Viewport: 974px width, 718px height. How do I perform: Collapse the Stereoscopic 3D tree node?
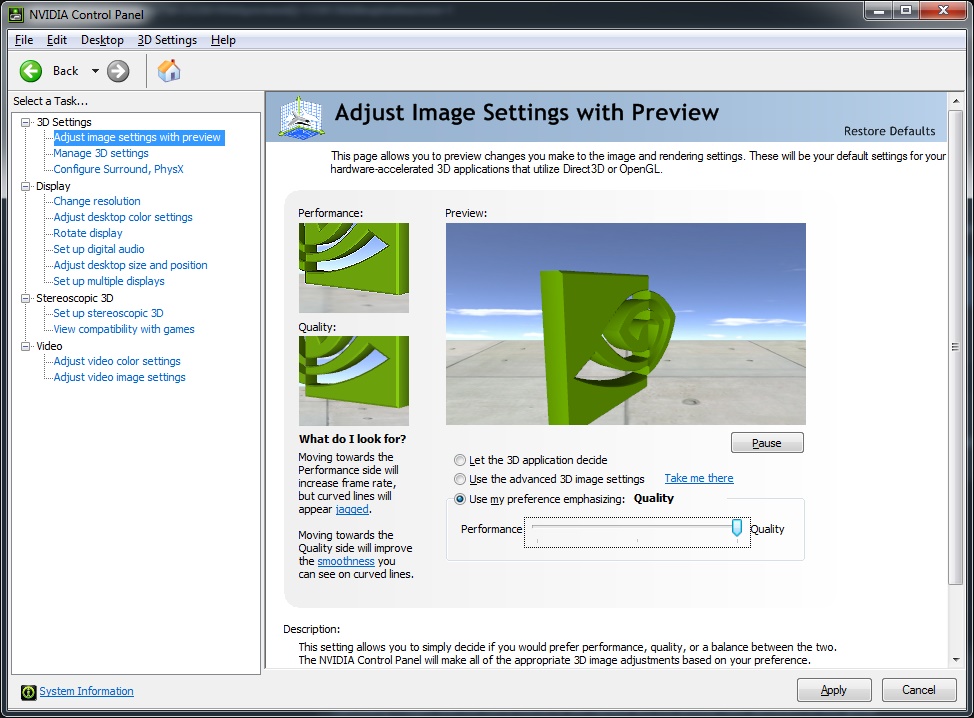coord(25,298)
